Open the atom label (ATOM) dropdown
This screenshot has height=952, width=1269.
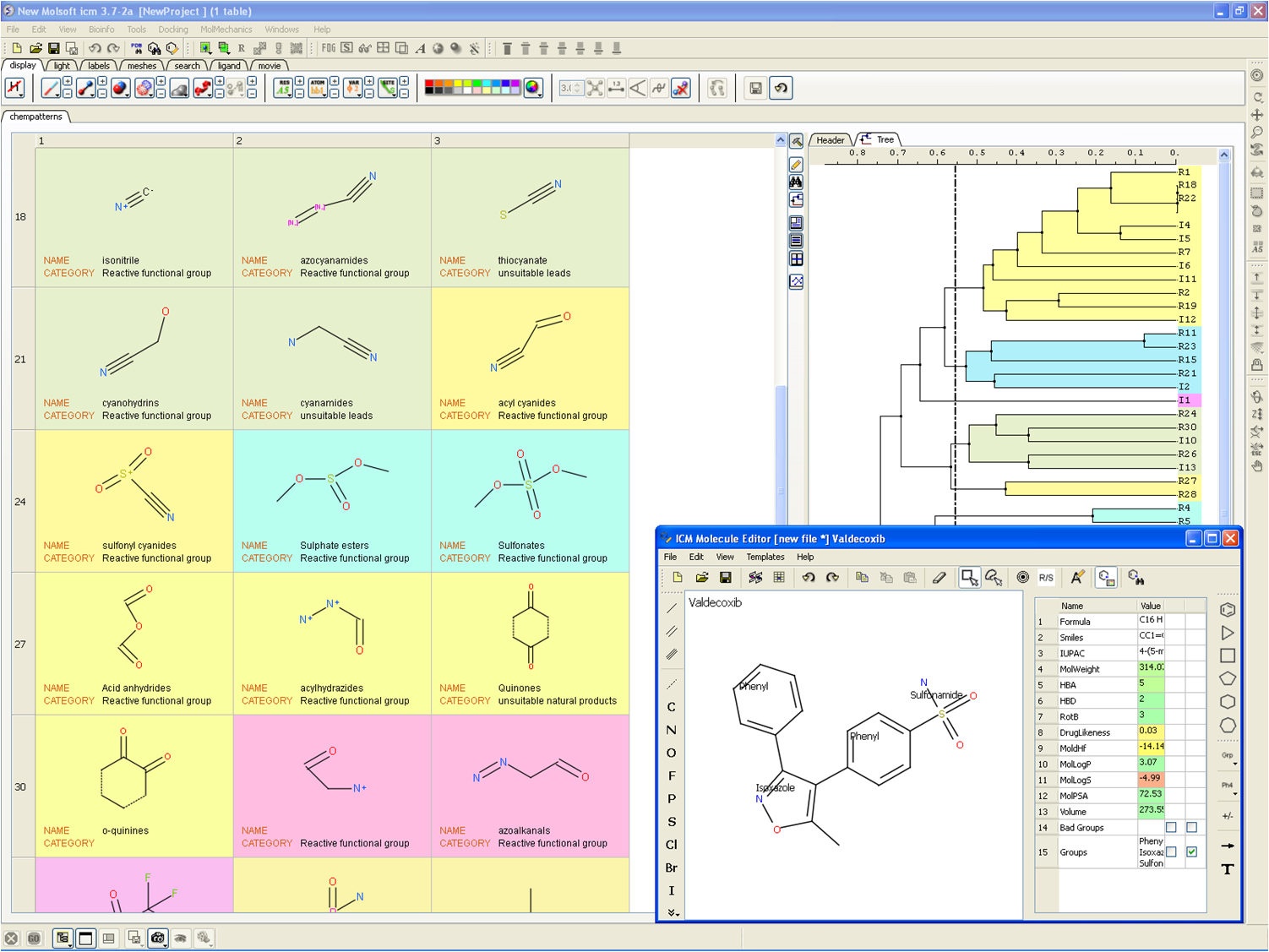click(x=318, y=88)
